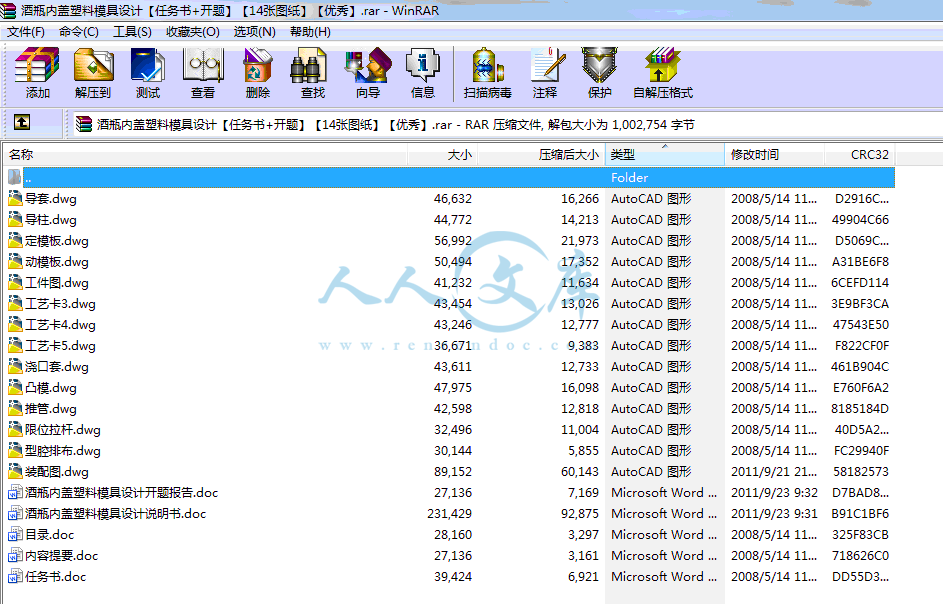Screen dimensions: 943x604
Task: Click the Word icon beside 任务书.doc
Action: [15, 576]
